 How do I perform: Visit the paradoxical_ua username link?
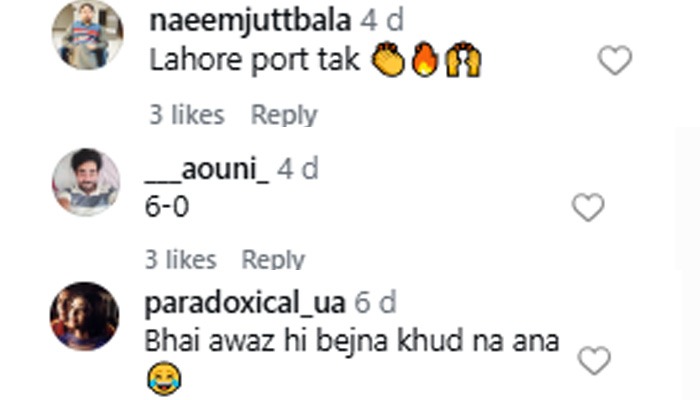coord(245,304)
